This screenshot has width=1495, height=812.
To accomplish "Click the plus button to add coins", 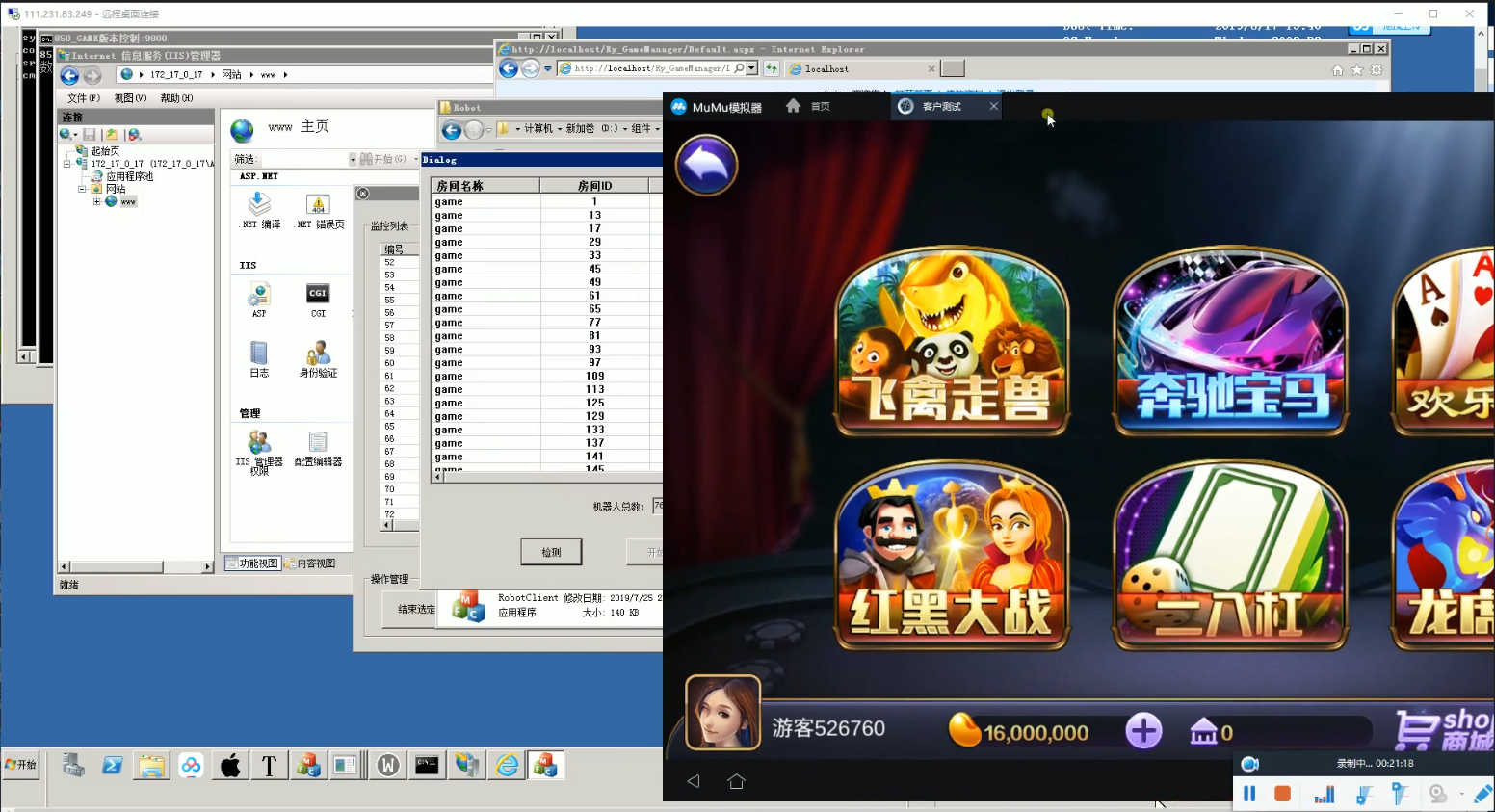I will (1143, 731).
